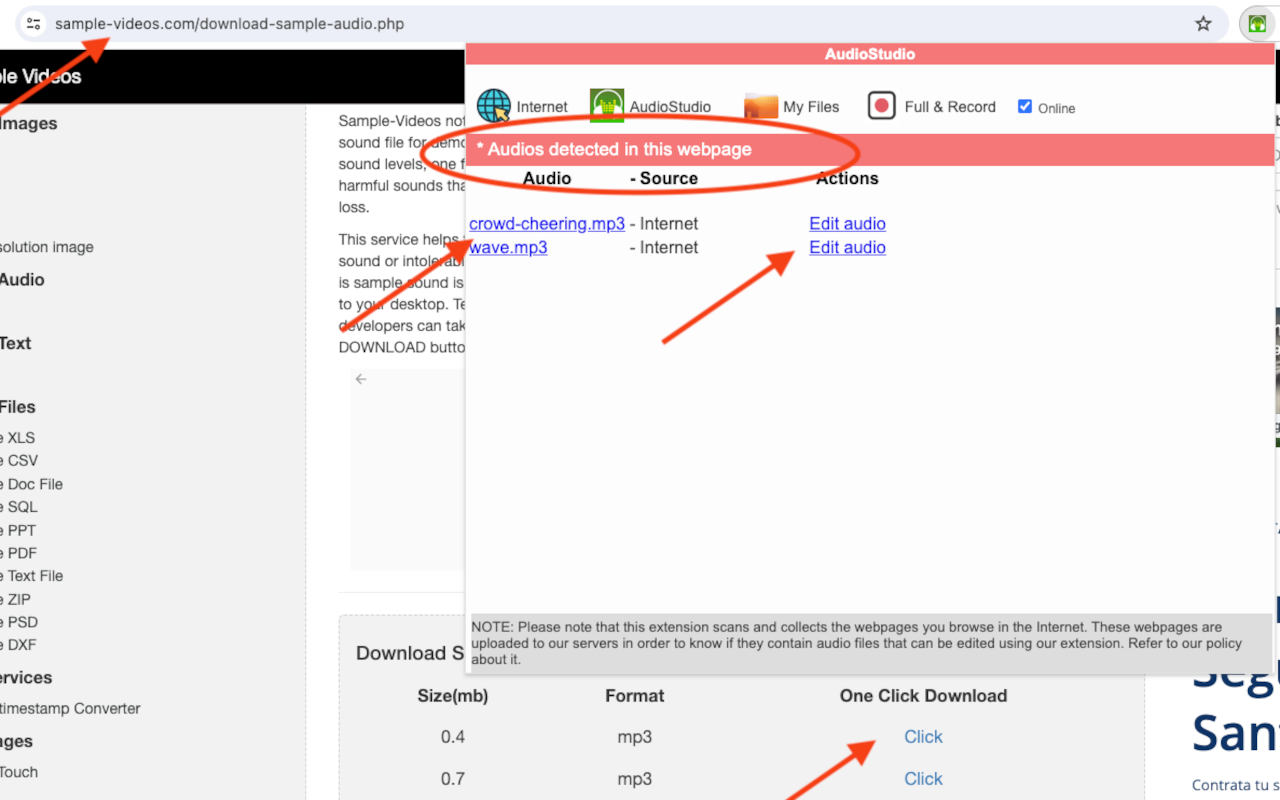This screenshot has height=800, width=1280.
Task: Click the mp3 format cell in 0.4 row
Action: click(x=635, y=737)
